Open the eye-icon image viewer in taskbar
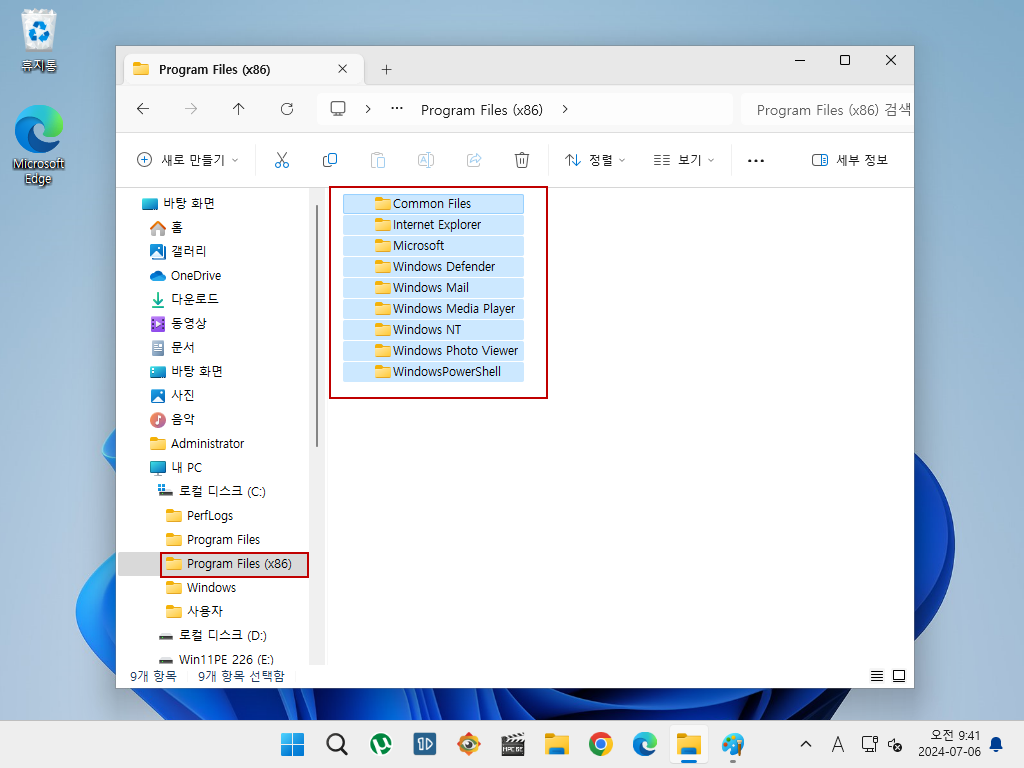 point(469,744)
